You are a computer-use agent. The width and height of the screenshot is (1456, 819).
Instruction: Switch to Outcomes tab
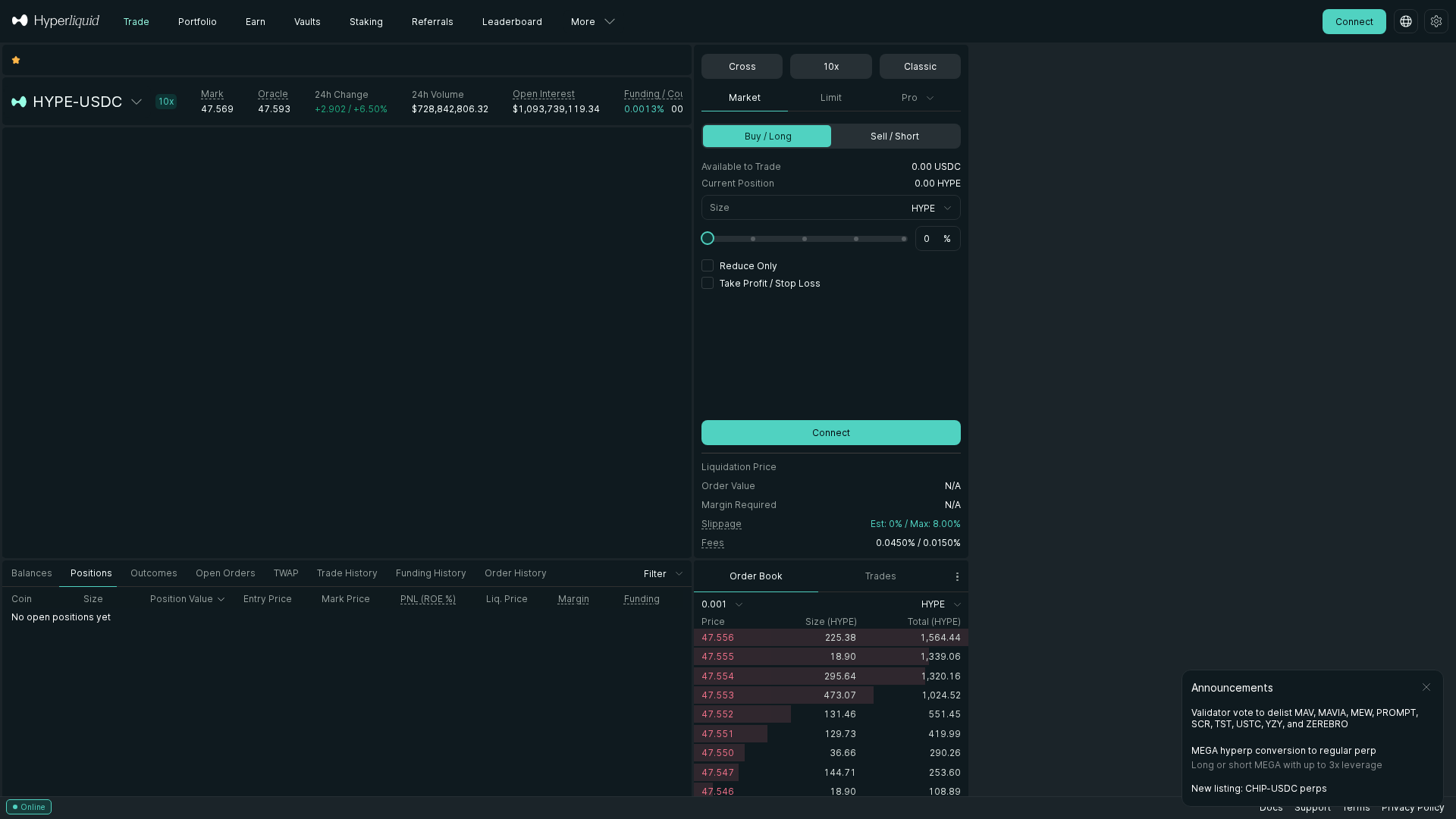154,573
